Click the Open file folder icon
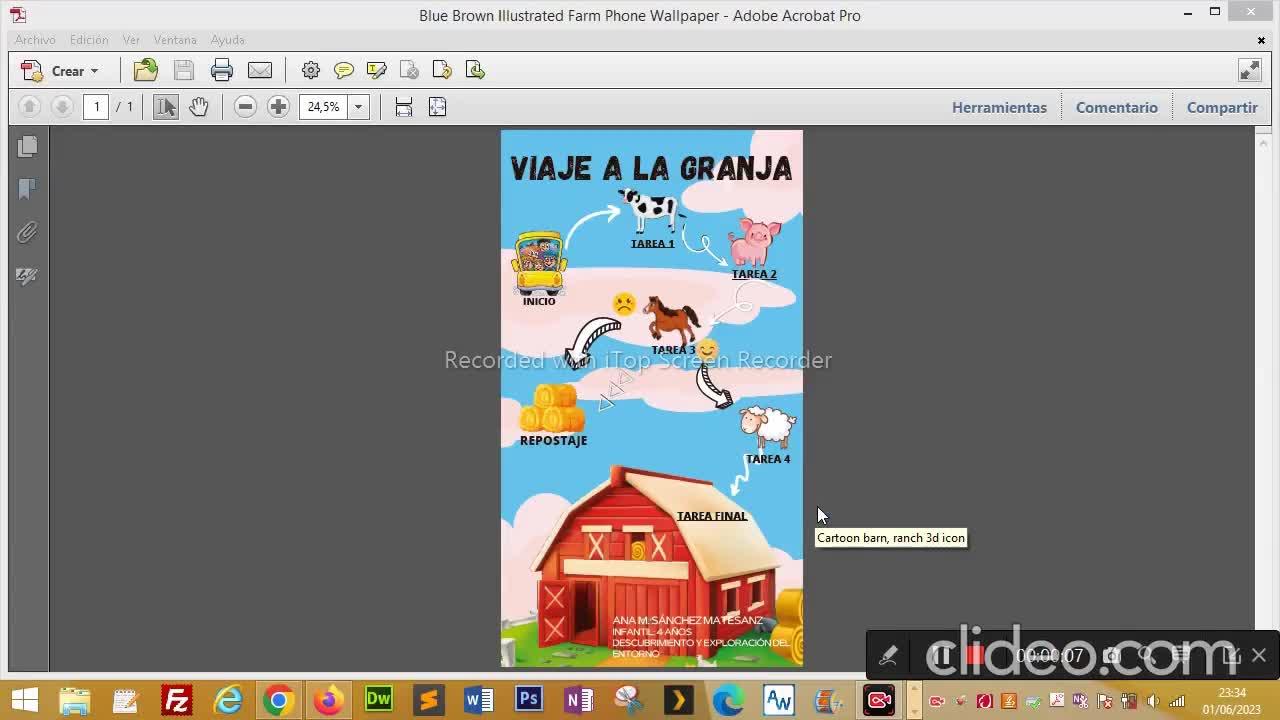 point(146,70)
